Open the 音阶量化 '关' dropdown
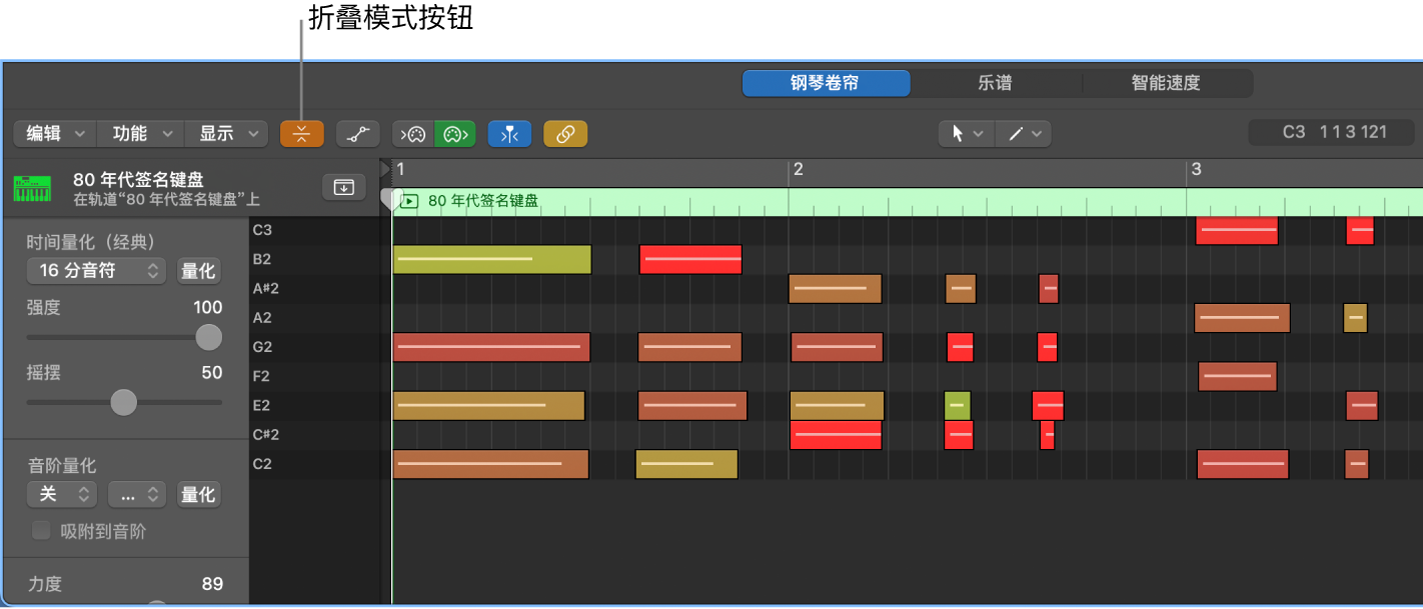Viewport: 1423px width, 609px height. [x=62, y=494]
